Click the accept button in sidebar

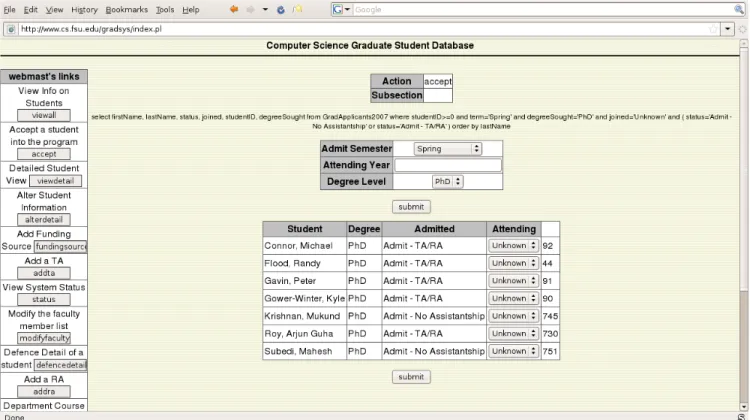point(44,154)
